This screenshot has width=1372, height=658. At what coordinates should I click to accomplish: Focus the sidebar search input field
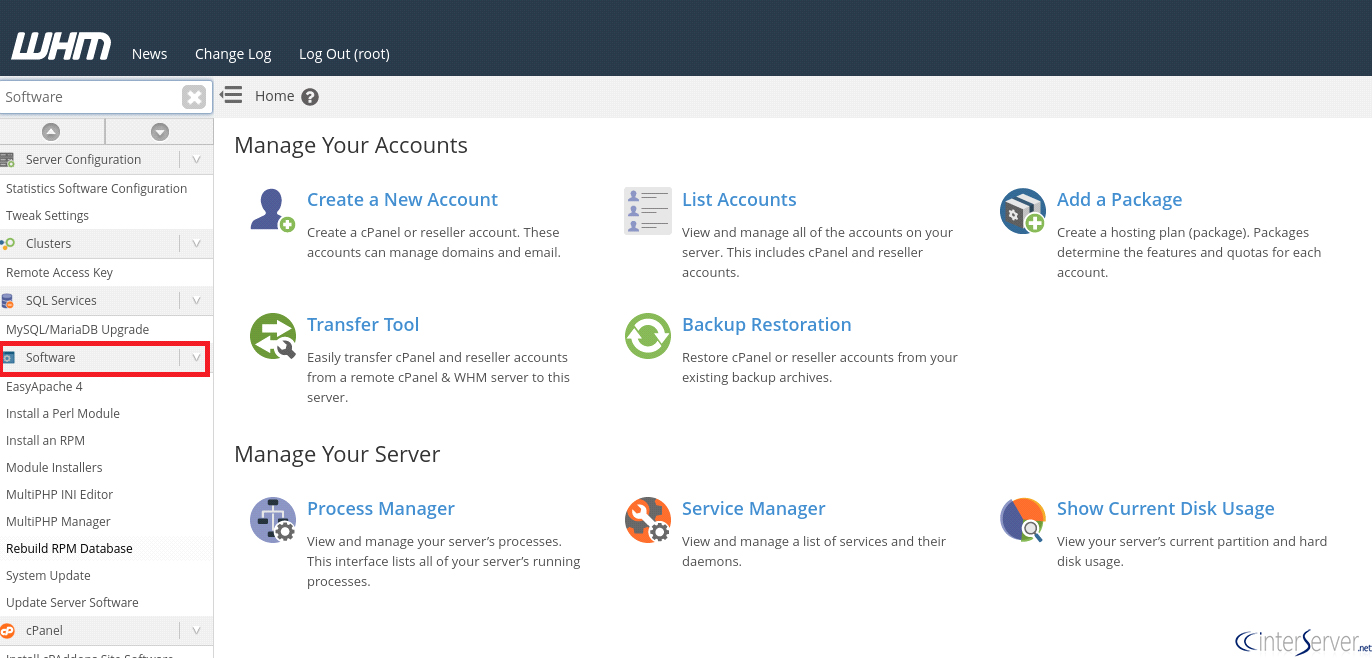[90, 97]
